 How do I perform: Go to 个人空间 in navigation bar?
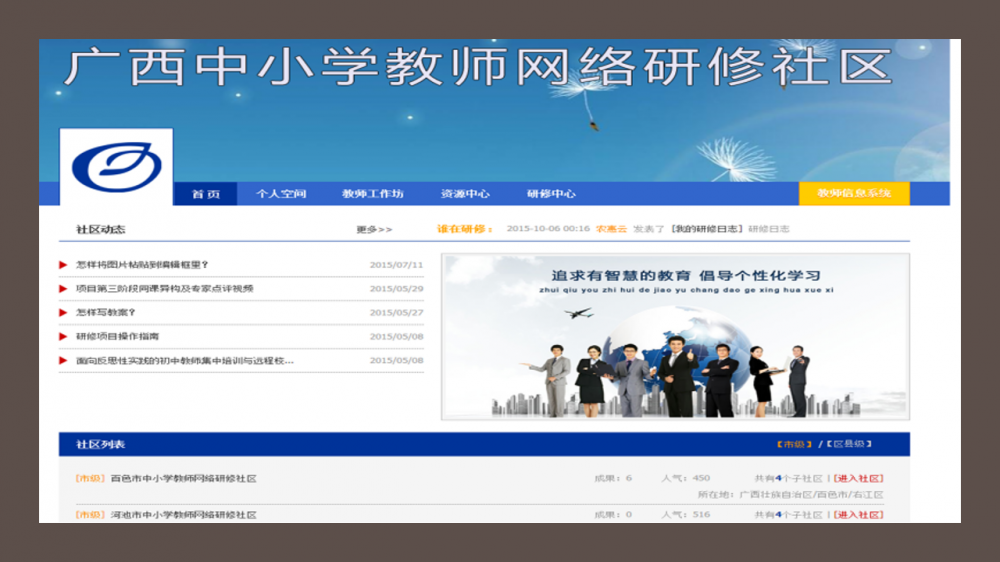[281, 194]
